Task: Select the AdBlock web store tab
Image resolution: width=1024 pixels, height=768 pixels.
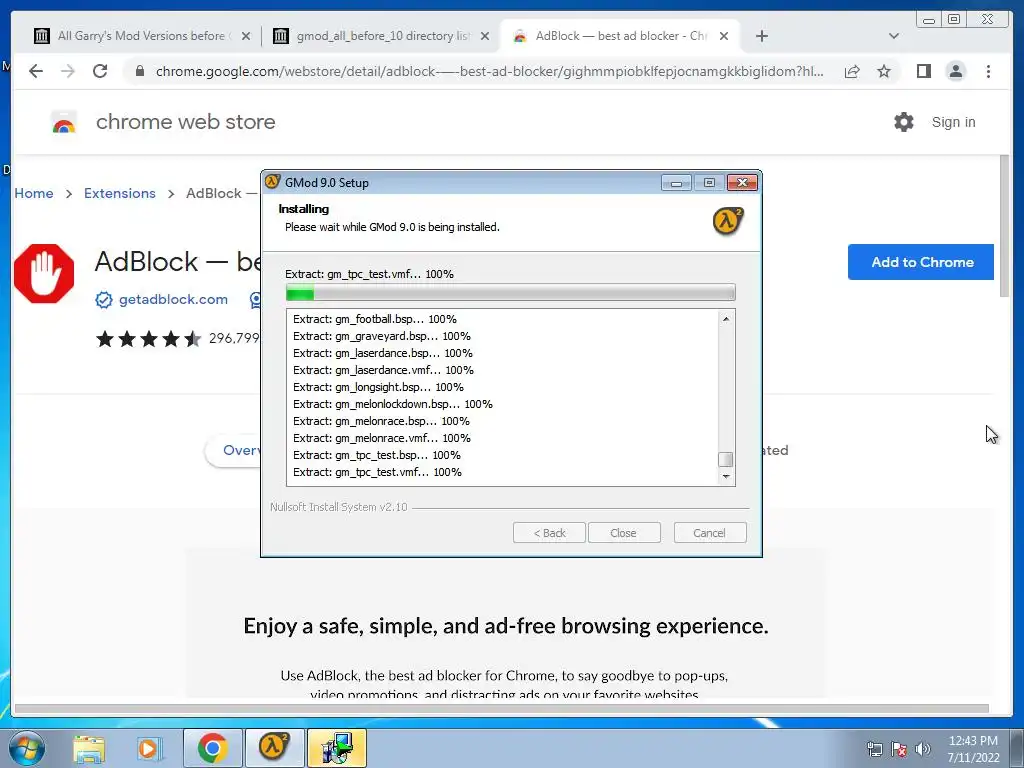Action: [620, 36]
